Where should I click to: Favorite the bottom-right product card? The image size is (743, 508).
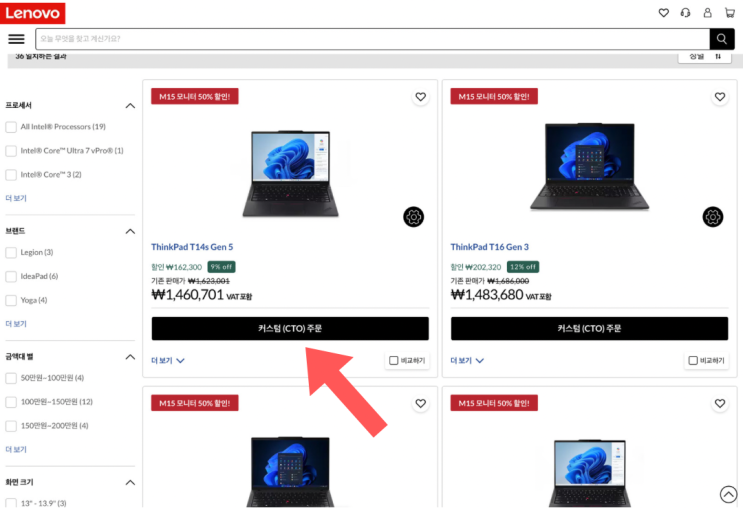click(720, 403)
